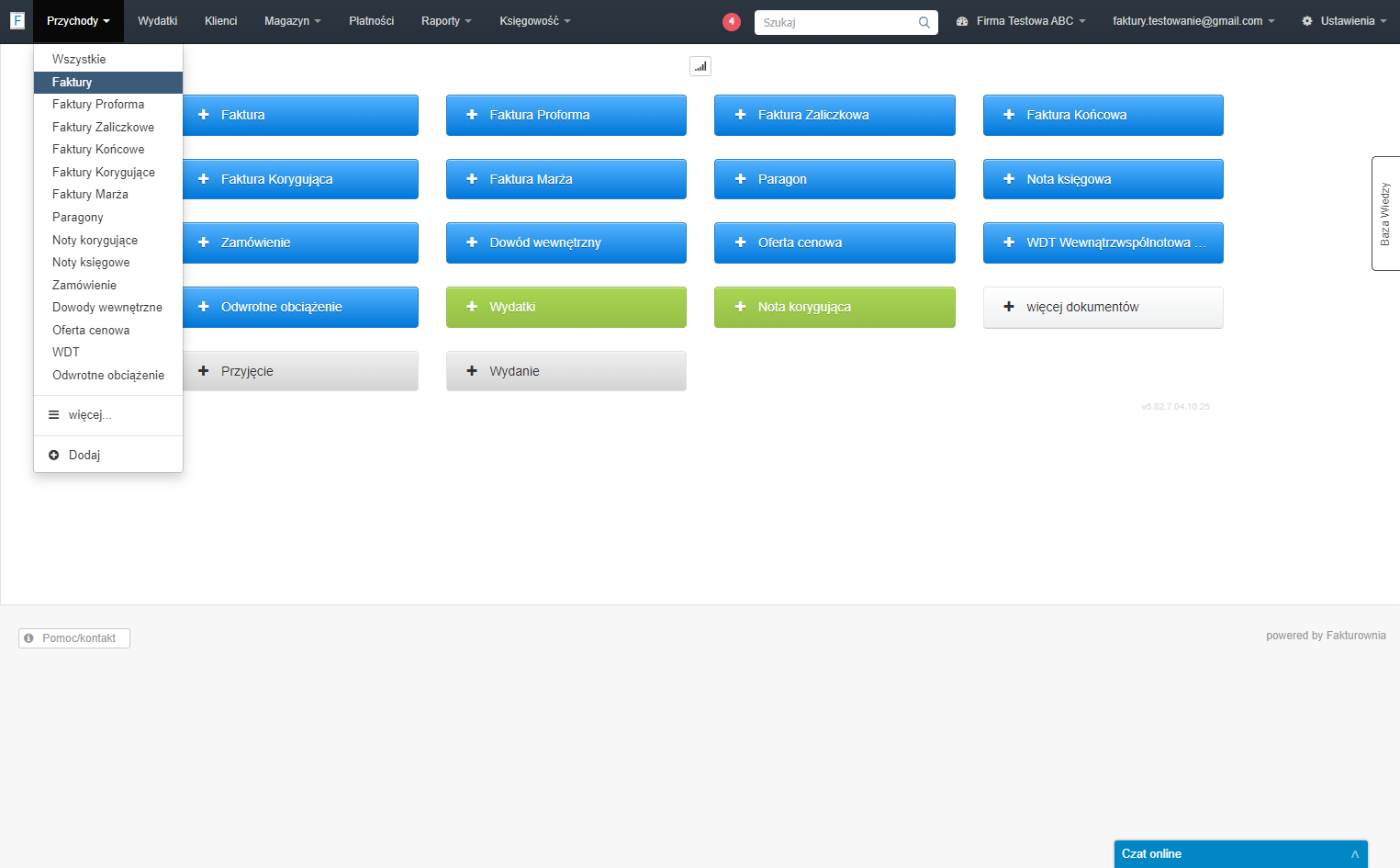Open Noty księgowe menu entry
The image size is (1400, 868).
(x=108, y=263)
